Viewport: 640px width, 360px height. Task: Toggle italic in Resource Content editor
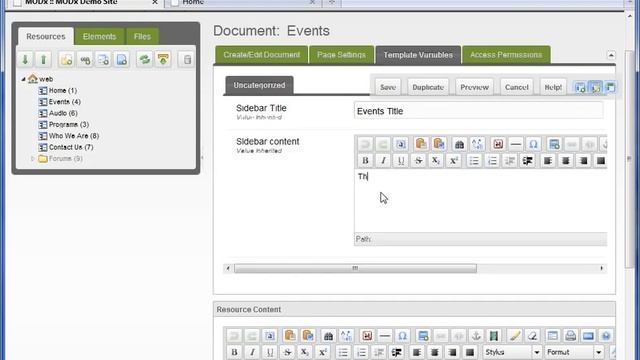pos(252,352)
